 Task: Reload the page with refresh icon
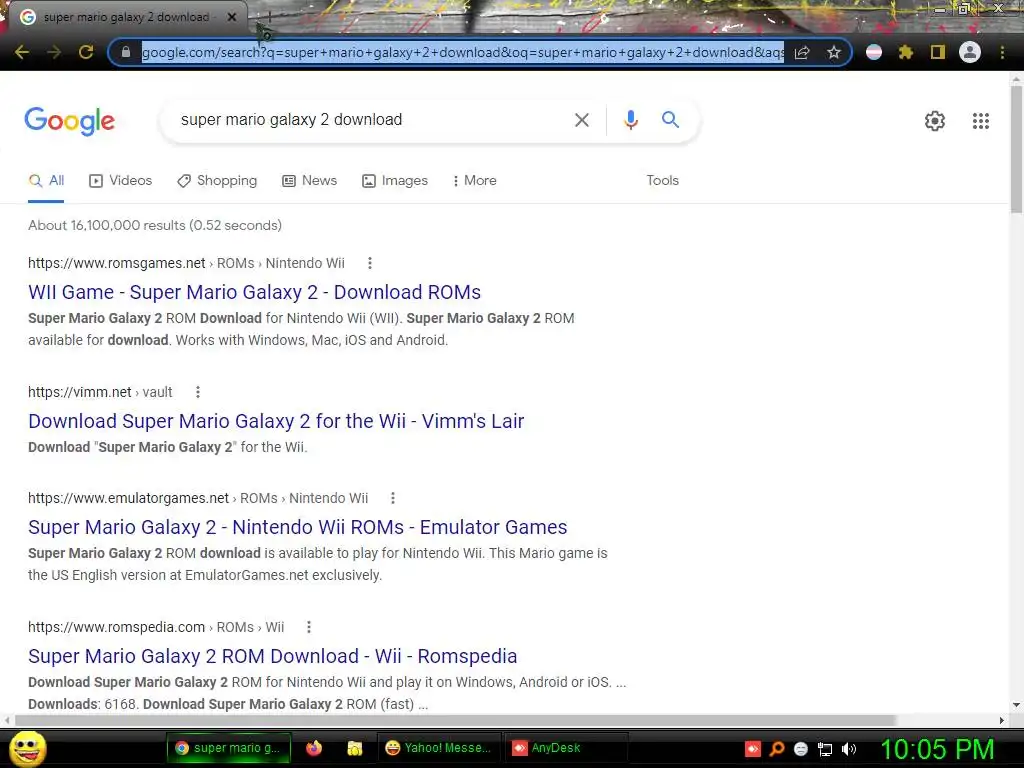86,52
